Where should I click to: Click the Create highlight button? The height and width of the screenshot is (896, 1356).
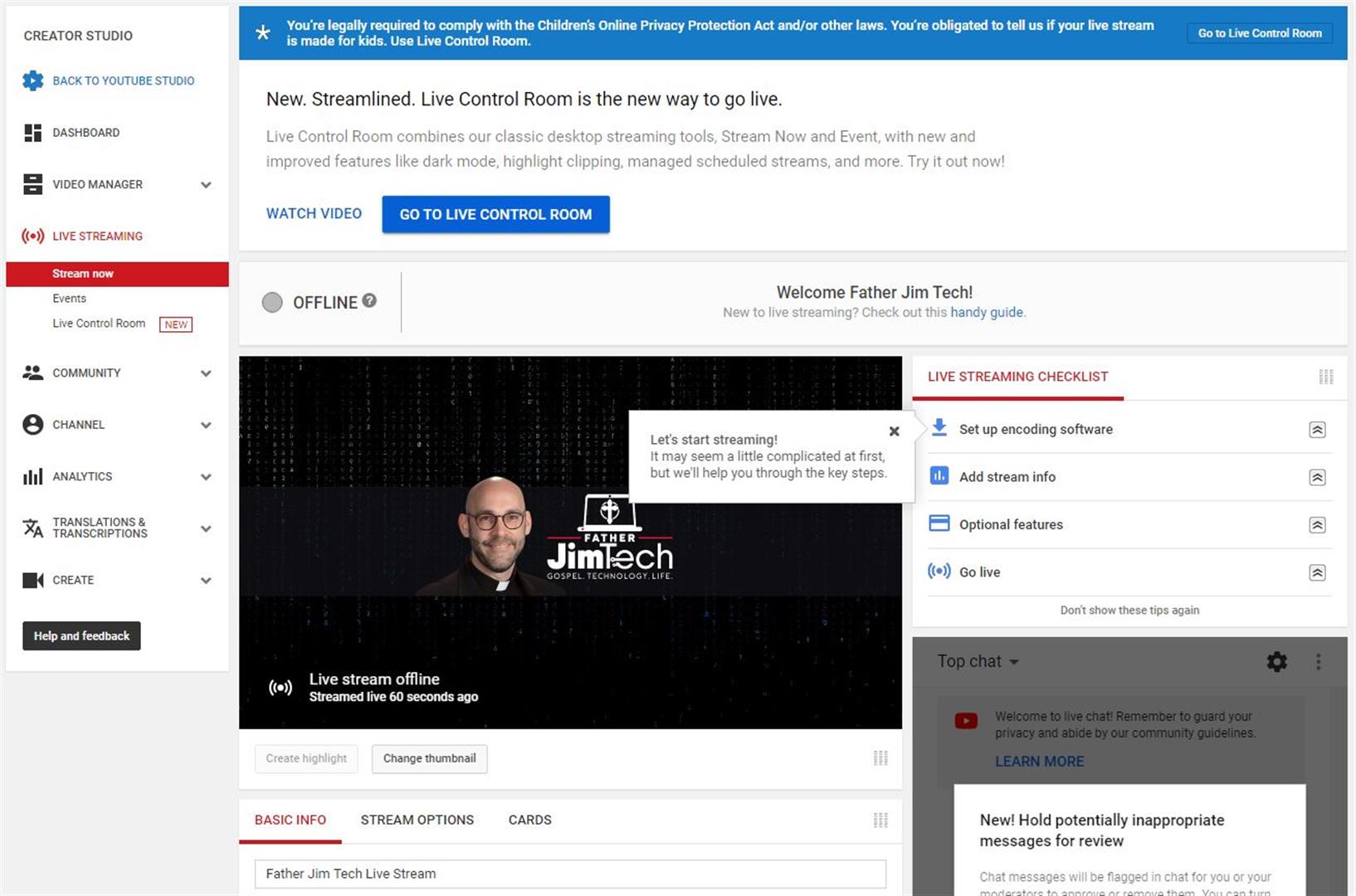pos(306,758)
